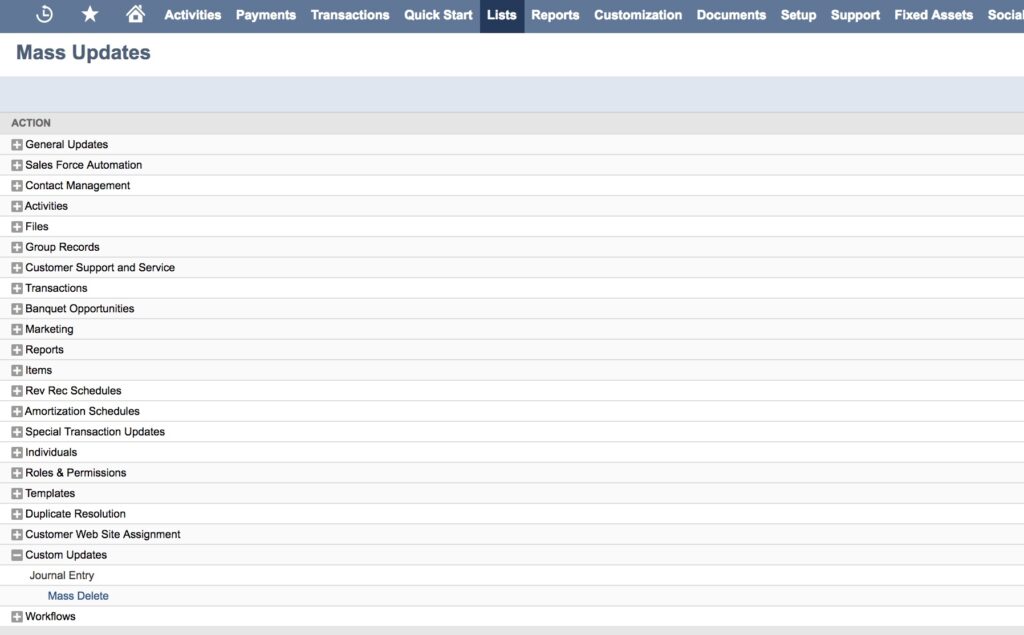Expand the Marketing group

17,329
